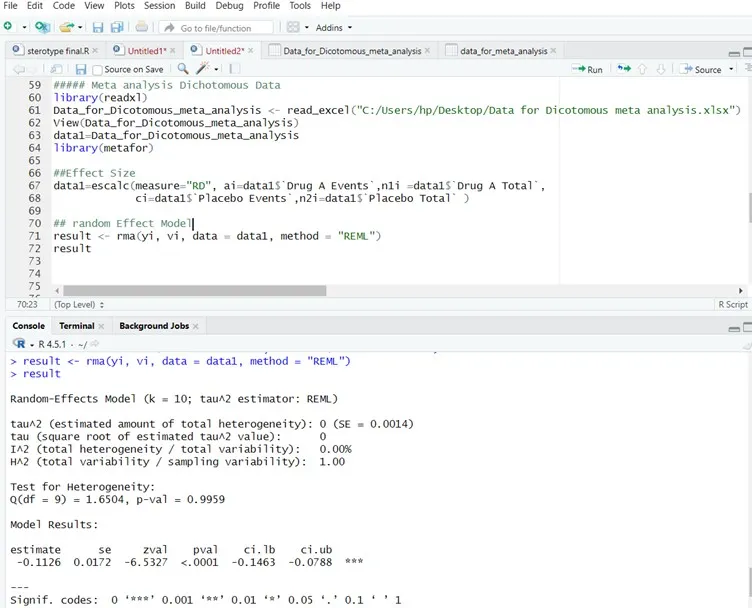Close the sterotype final.R tab

pyautogui.click(x=95, y=50)
